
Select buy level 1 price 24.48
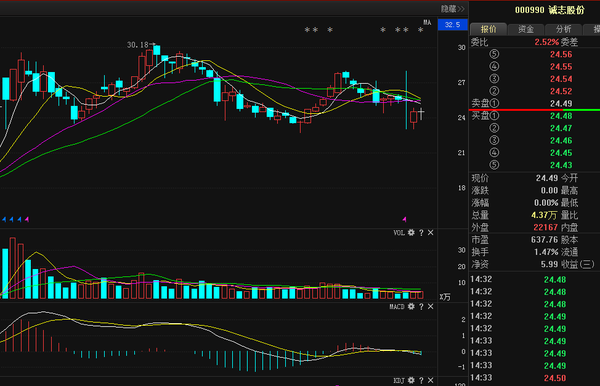click(x=561, y=116)
